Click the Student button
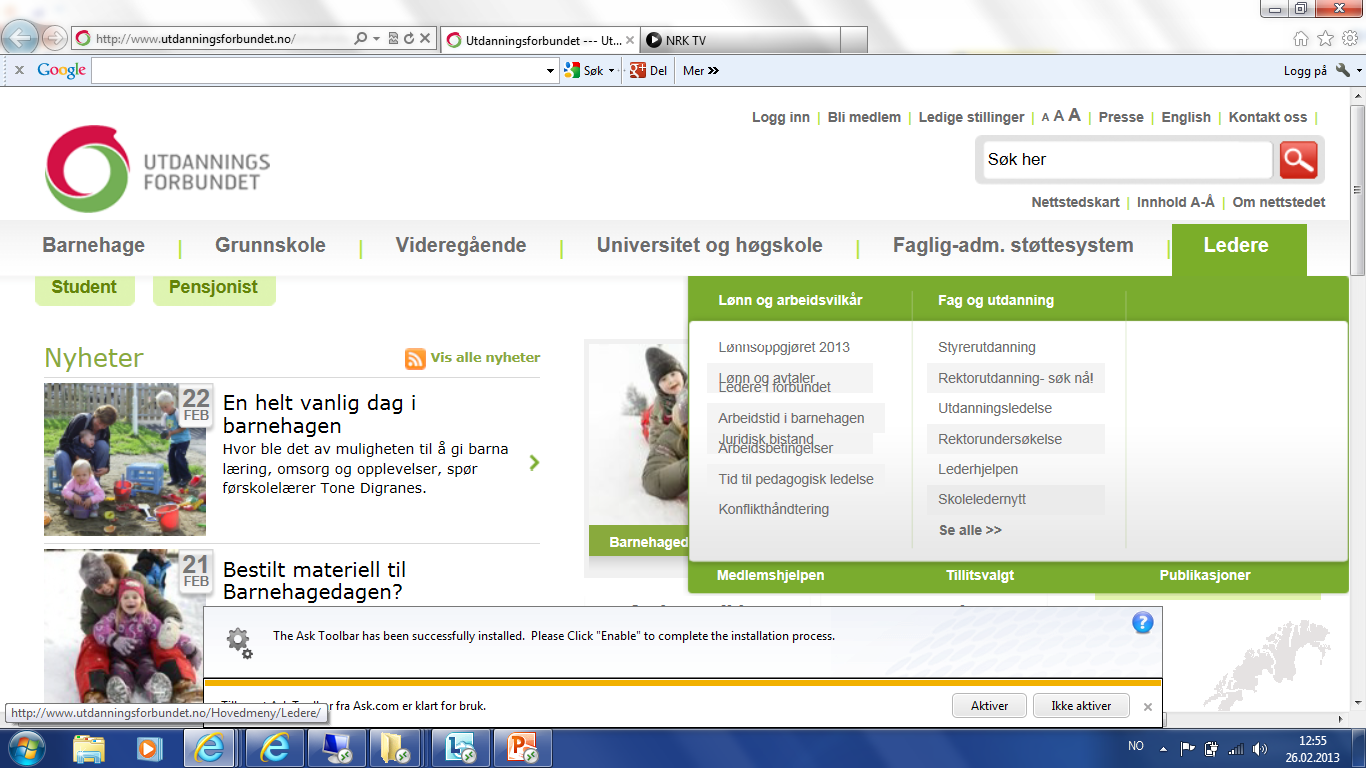Viewport: 1366px width, 768px height. tap(84, 288)
